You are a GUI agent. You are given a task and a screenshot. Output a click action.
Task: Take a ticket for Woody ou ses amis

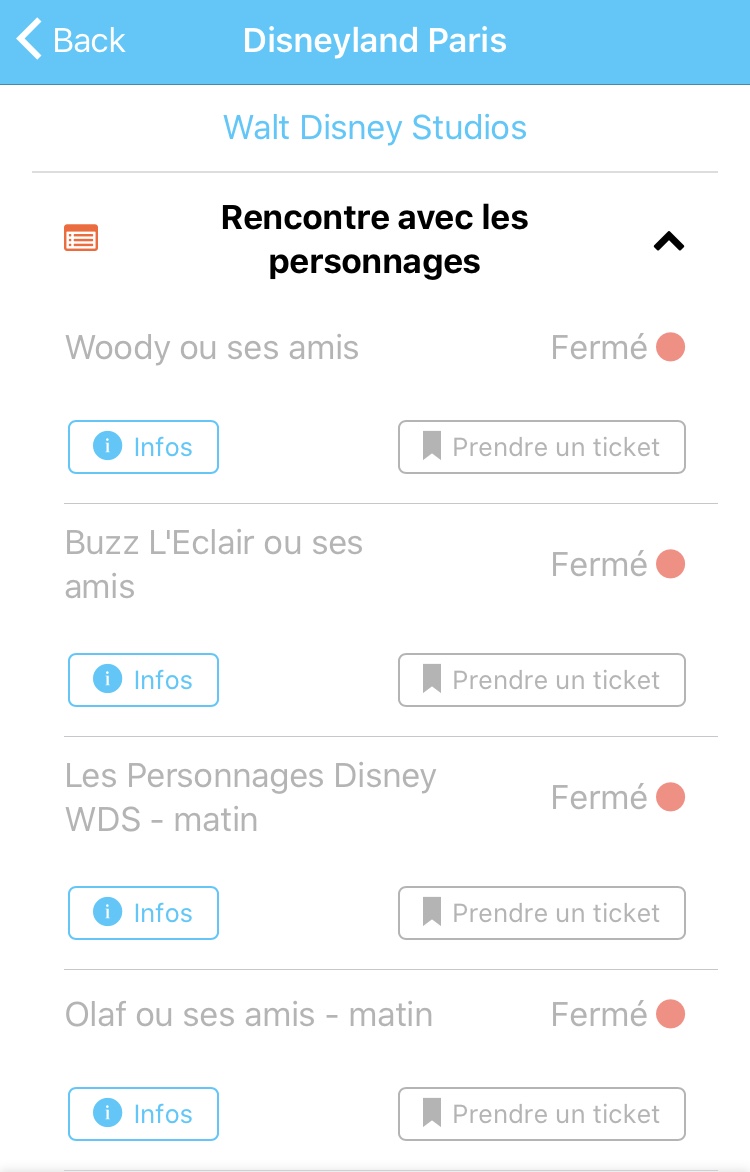point(541,447)
